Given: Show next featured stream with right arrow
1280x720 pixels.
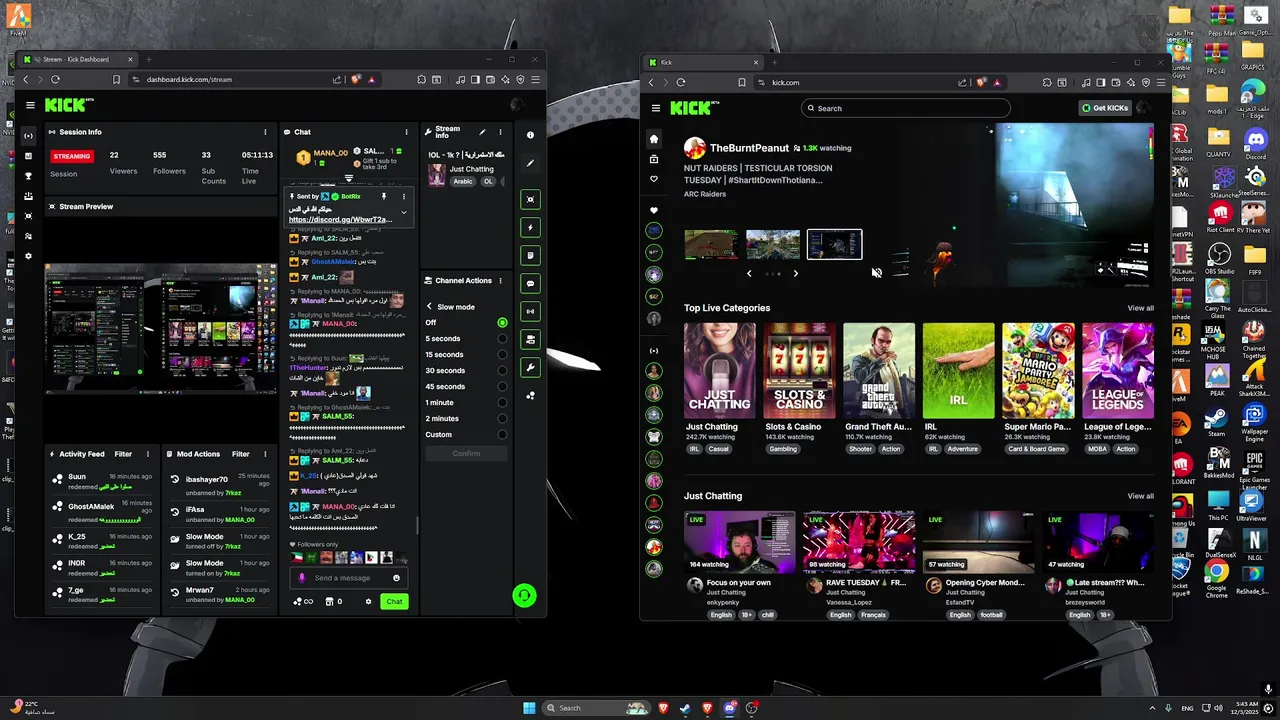Looking at the screenshot, I should click(x=796, y=273).
